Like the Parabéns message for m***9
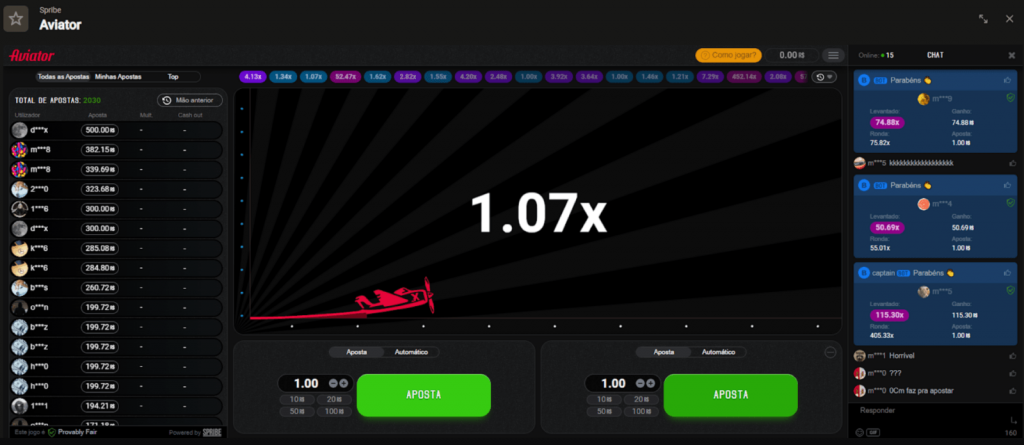The width and height of the screenshot is (1024, 445). (1006, 80)
